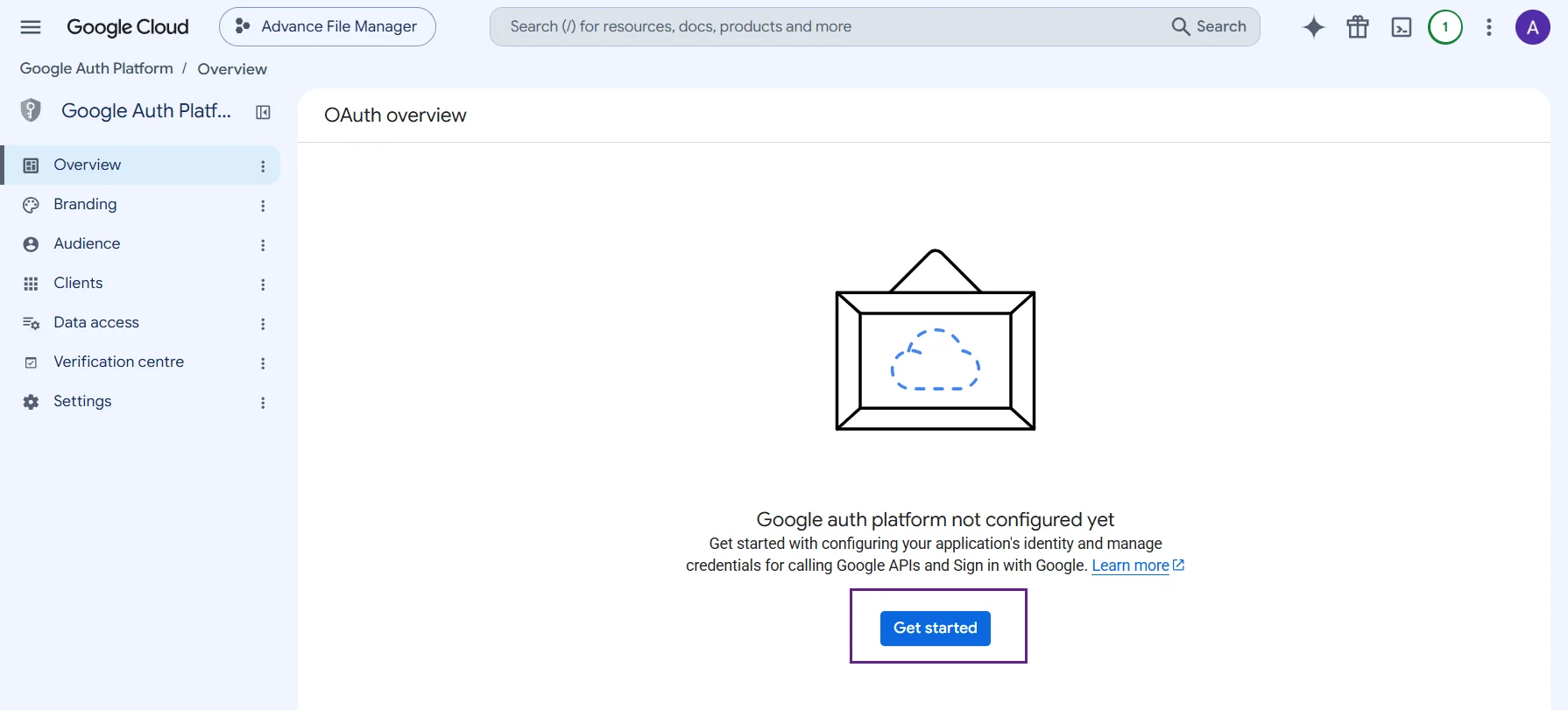
Task: Click the Clients apps grid icon
Action: coord(31,284)
